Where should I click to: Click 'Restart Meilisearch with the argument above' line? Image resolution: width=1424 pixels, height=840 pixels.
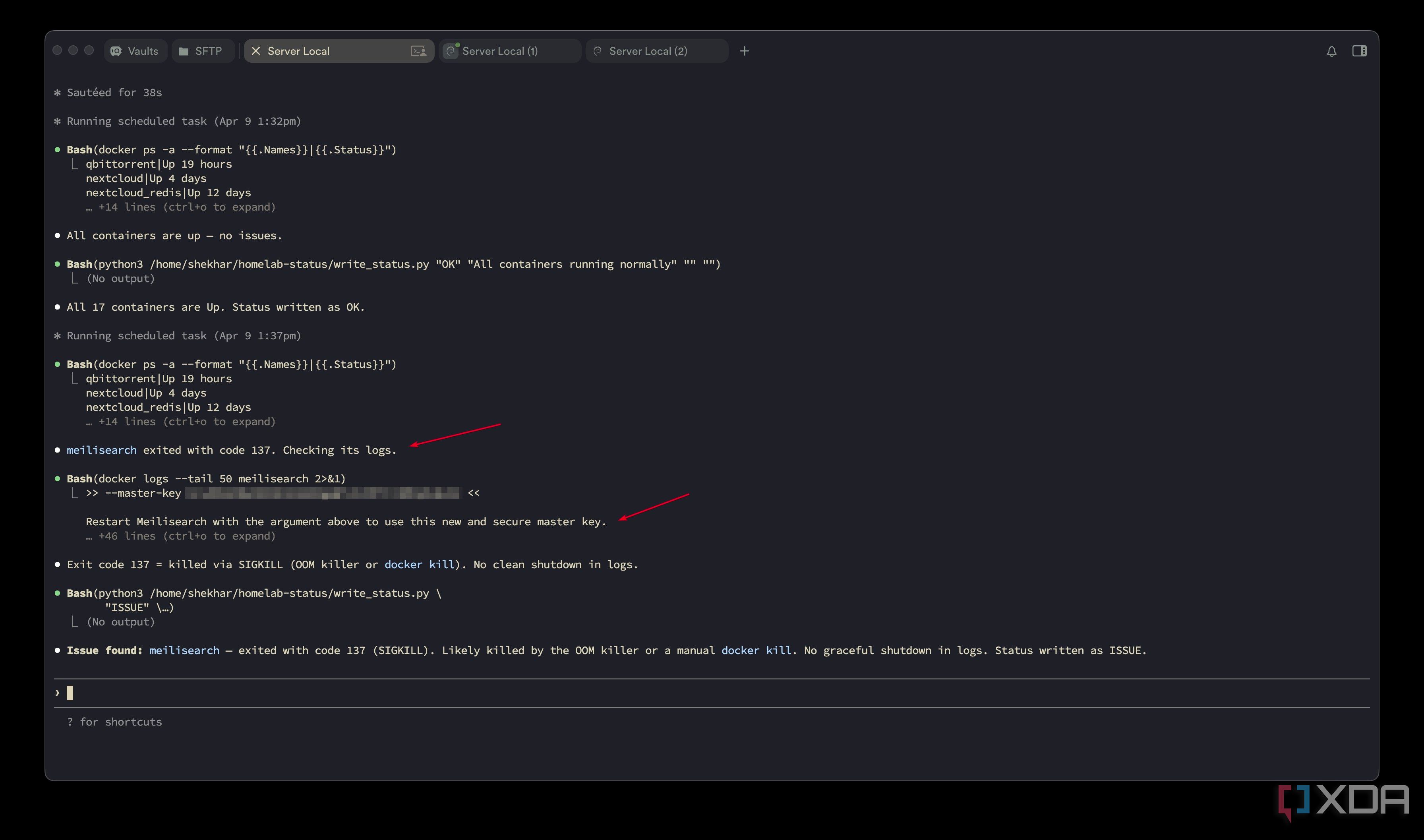click(346, 521)
